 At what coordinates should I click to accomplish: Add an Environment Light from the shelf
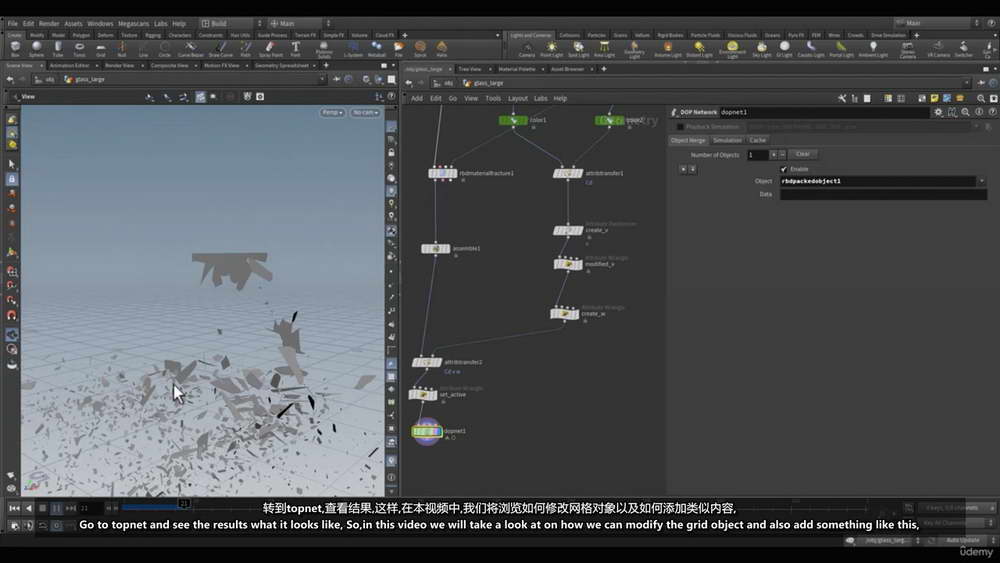(x=732, y=50)
